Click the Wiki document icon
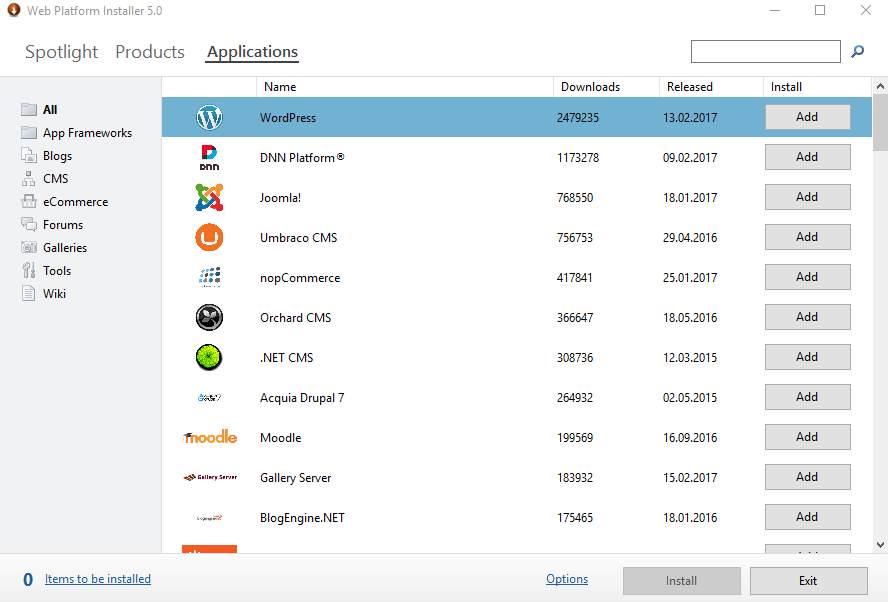Image resolution: width=888 pixels, height=602 pixels. 28,293
